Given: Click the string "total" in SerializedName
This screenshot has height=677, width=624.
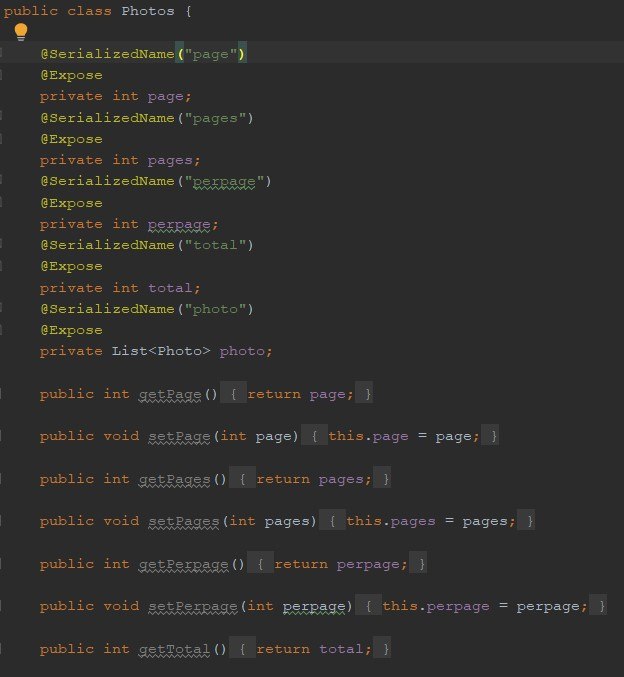Looking at the screenshot, I should [x=215, y=245].
